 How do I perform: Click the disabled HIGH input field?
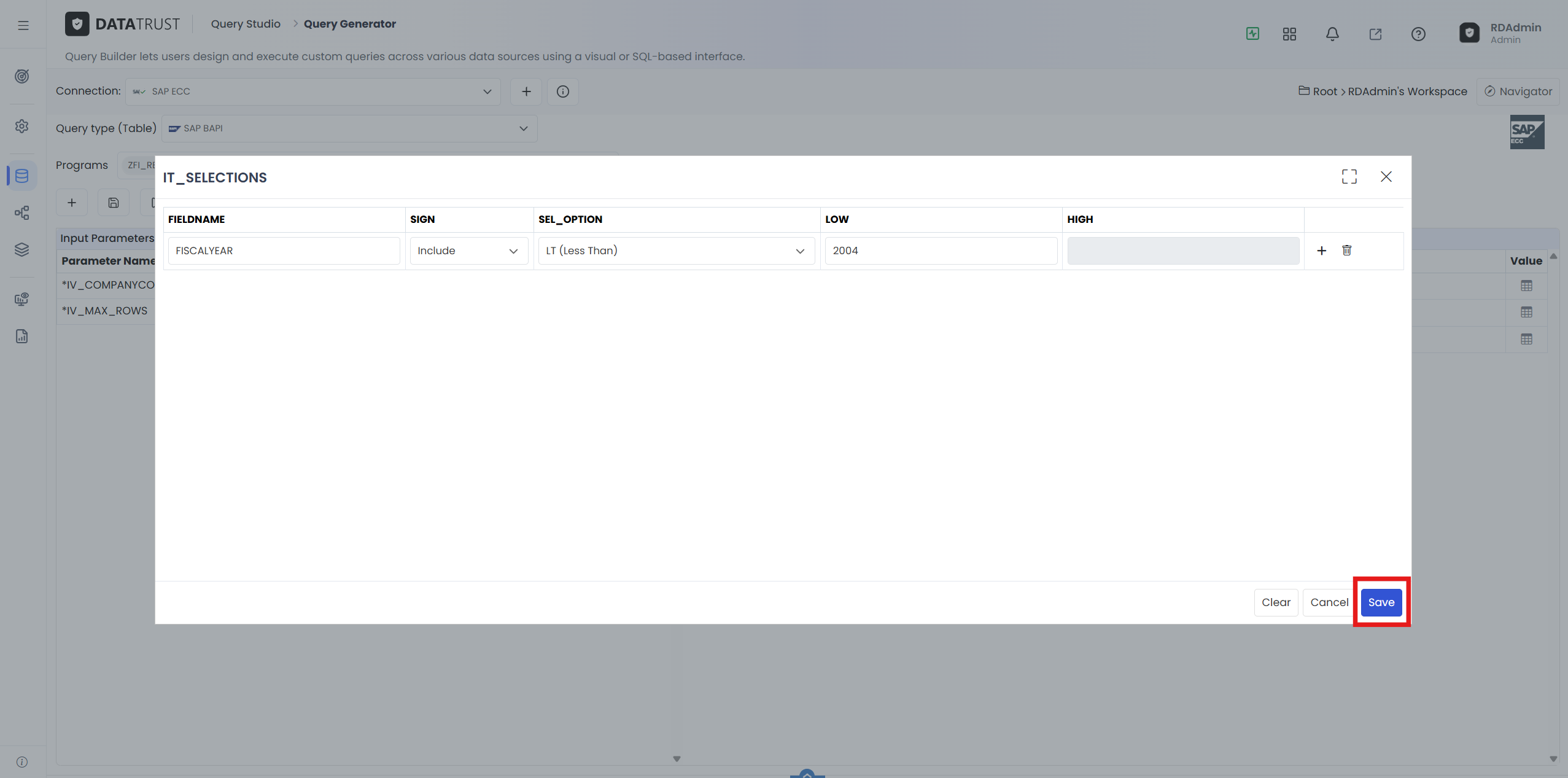pyautogui.click(x=1183, y=251)
